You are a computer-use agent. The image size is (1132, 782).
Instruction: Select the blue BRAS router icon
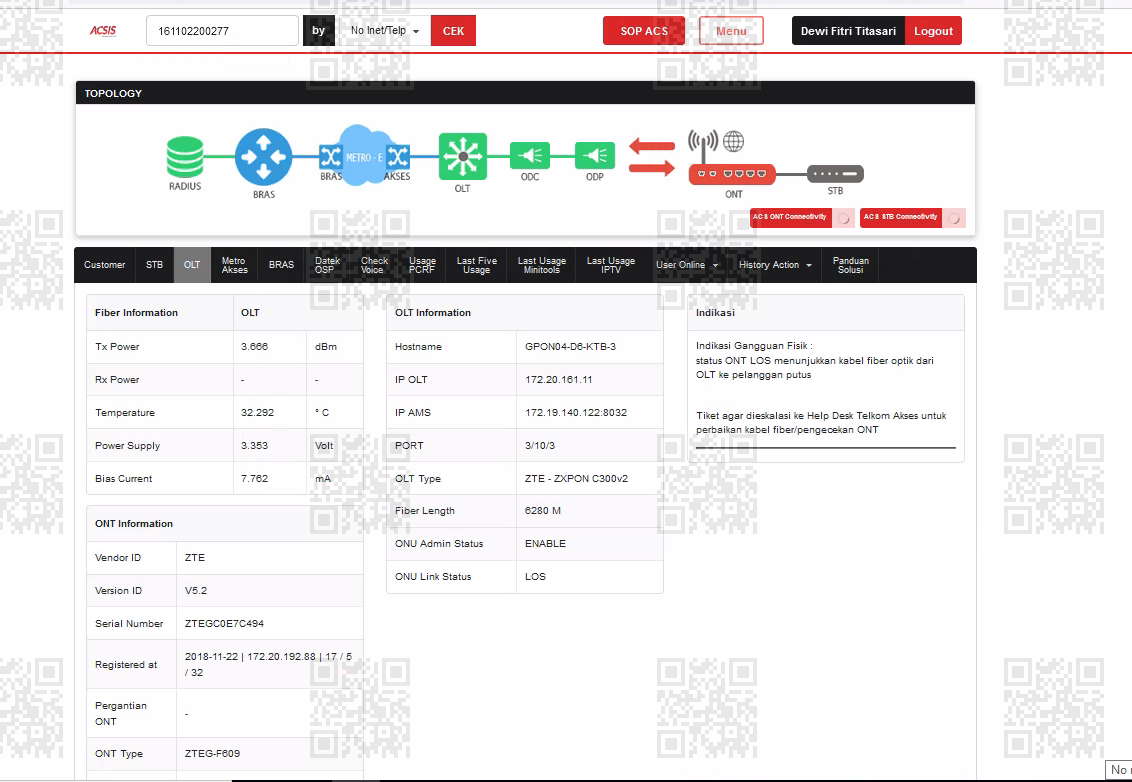tap(264, 157)
